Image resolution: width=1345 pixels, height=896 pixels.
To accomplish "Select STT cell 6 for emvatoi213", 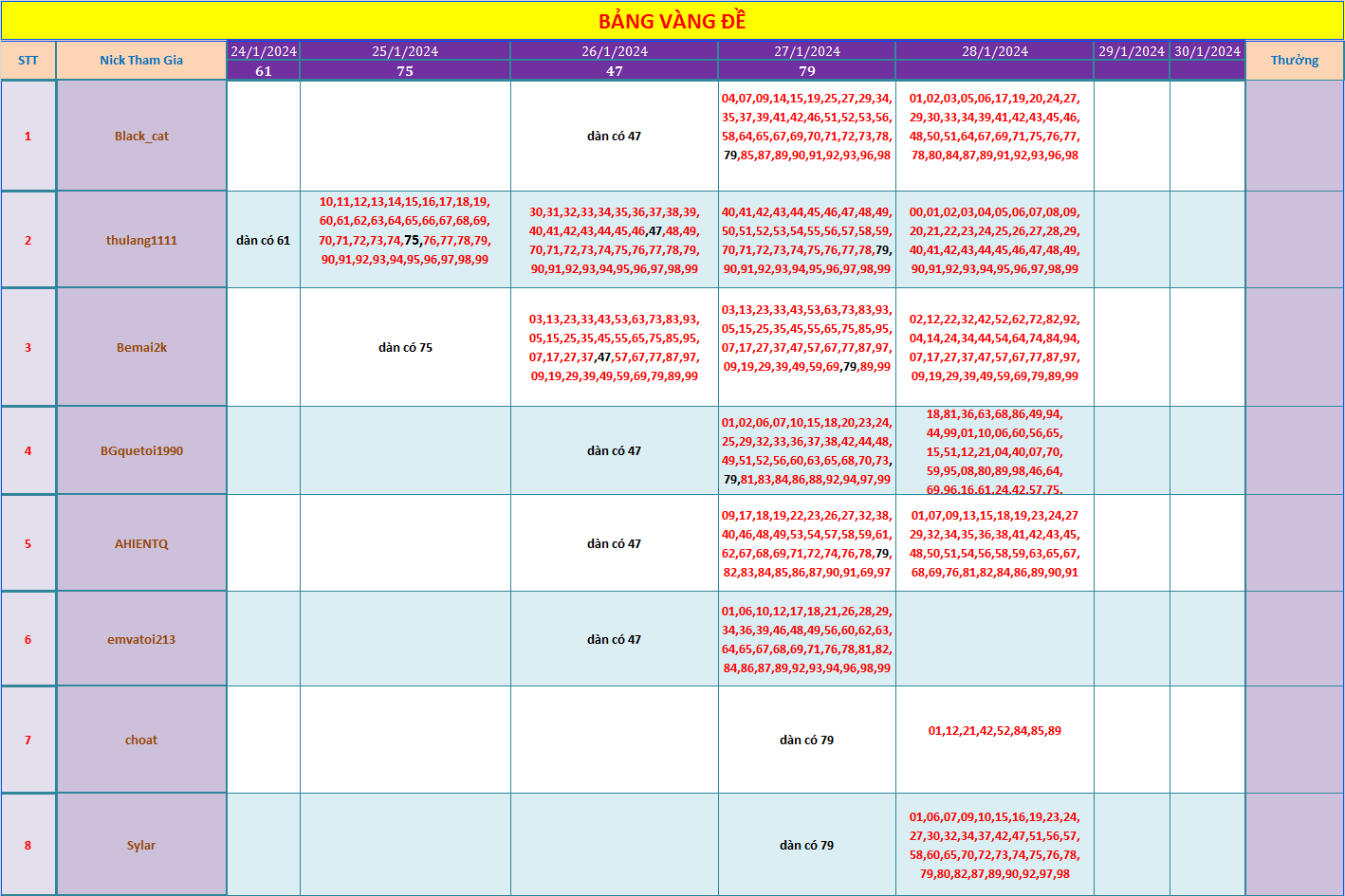I will (x=28, y=639).
